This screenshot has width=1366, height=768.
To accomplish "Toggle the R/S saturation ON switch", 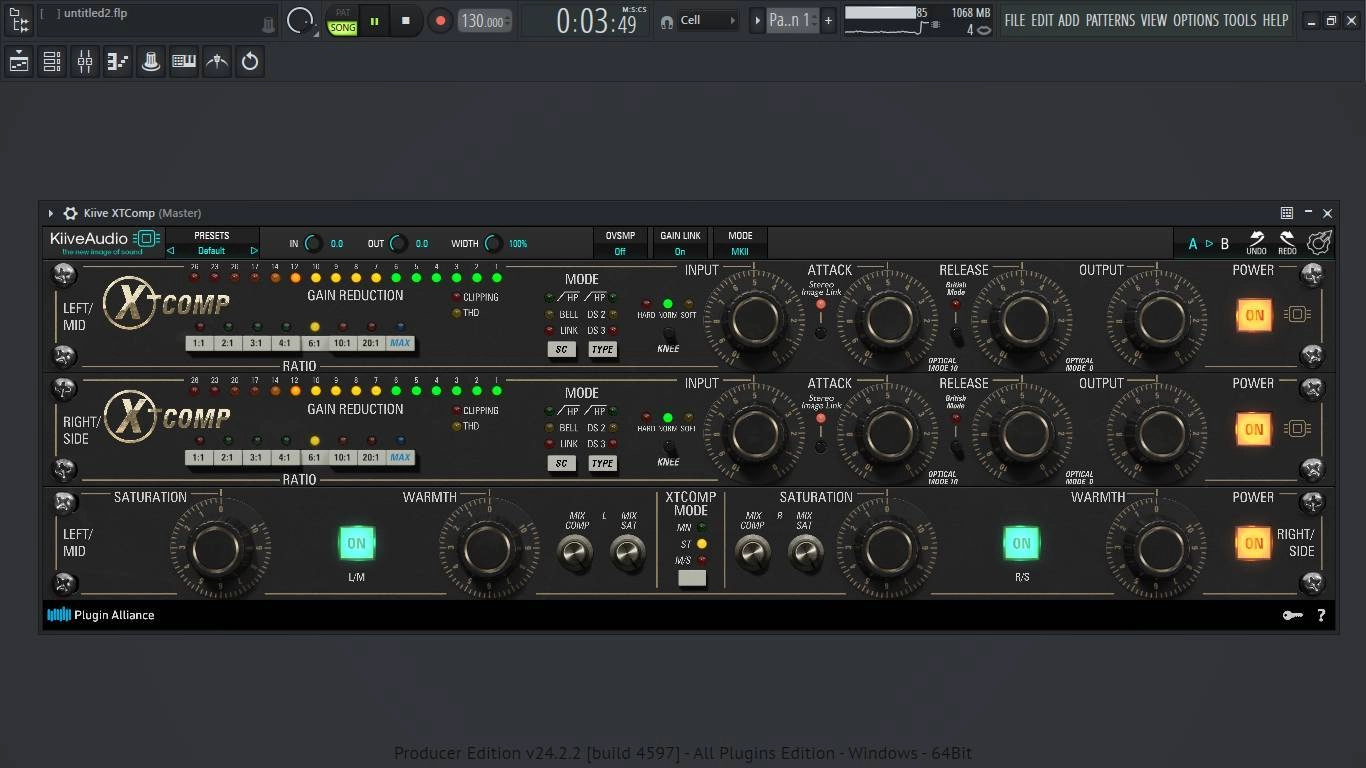I will 1021,544.
